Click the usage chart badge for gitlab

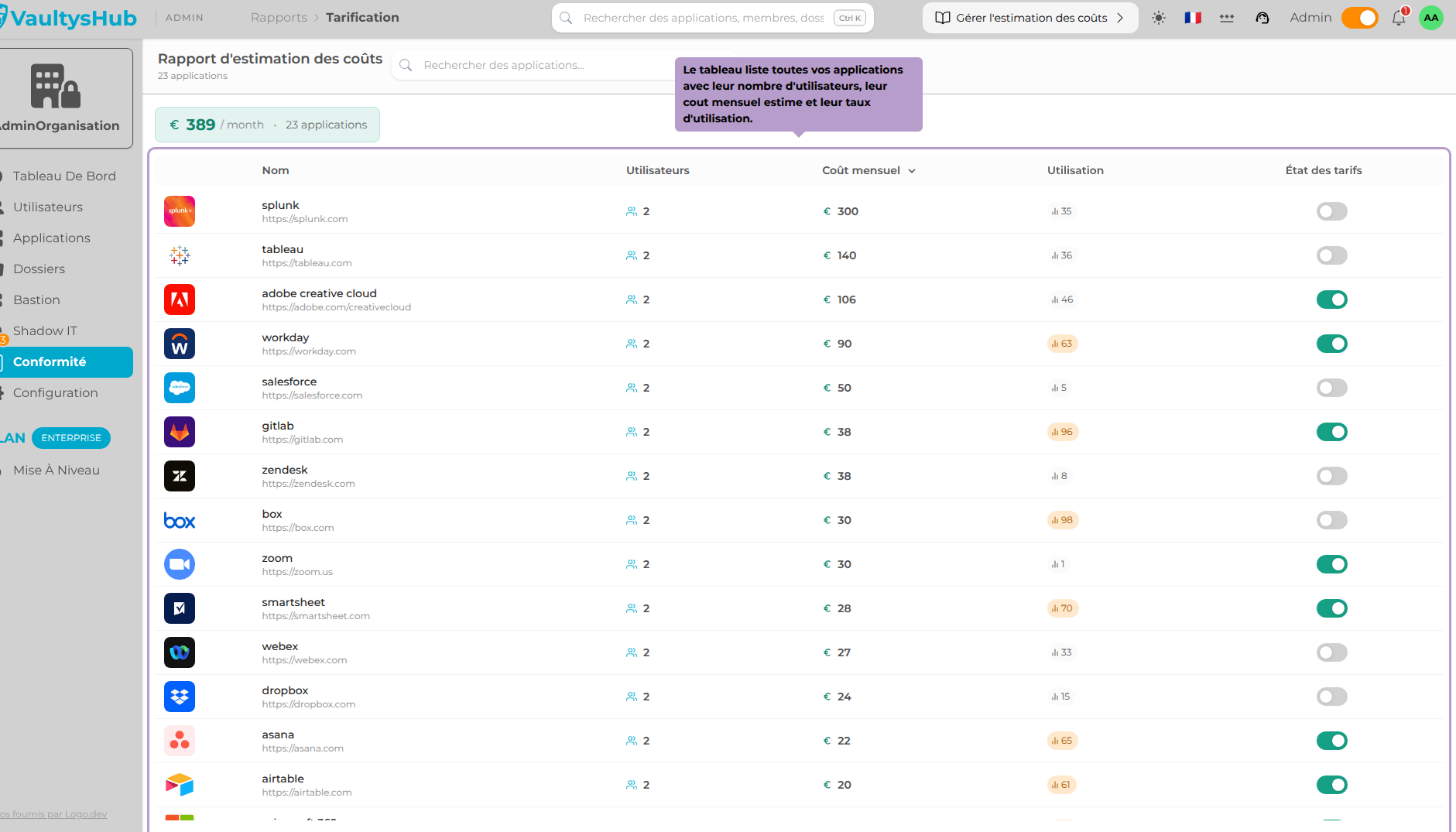coord(1063,432)
